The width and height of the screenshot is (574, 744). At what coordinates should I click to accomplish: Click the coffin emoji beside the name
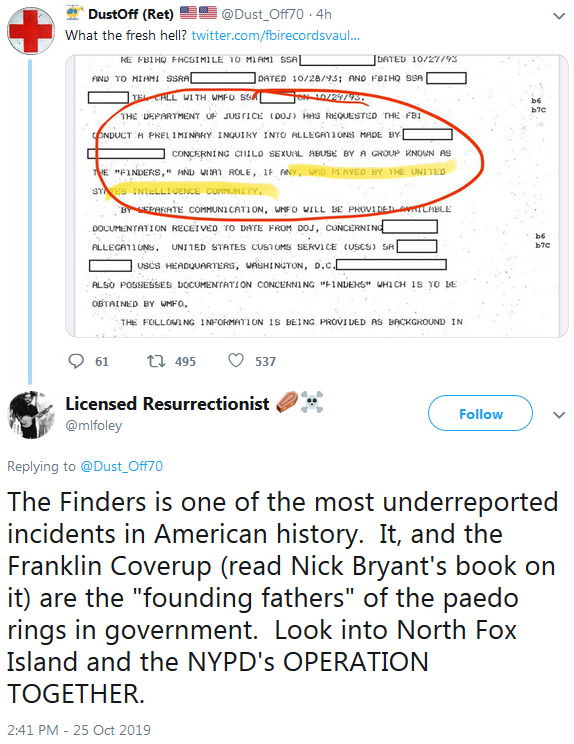287,402
